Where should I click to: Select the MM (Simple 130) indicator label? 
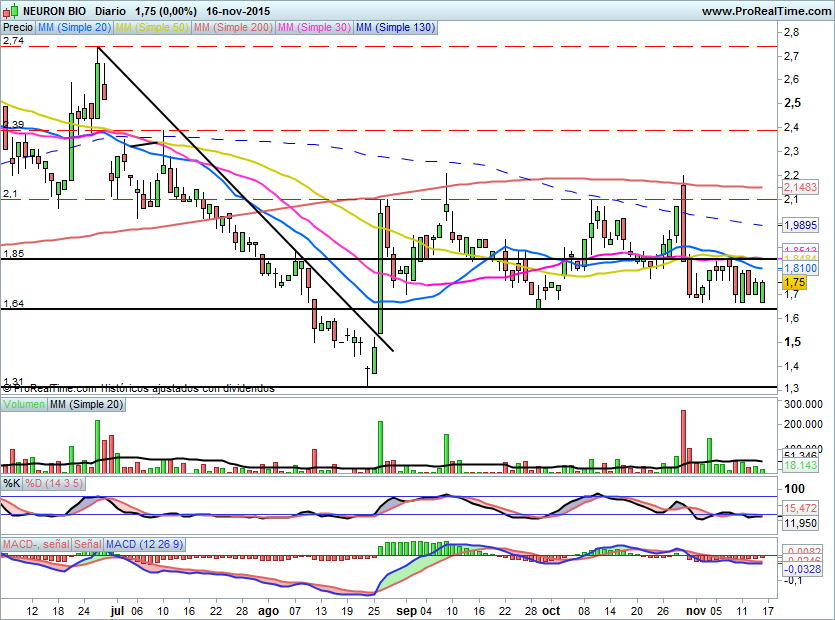[395, 28]
